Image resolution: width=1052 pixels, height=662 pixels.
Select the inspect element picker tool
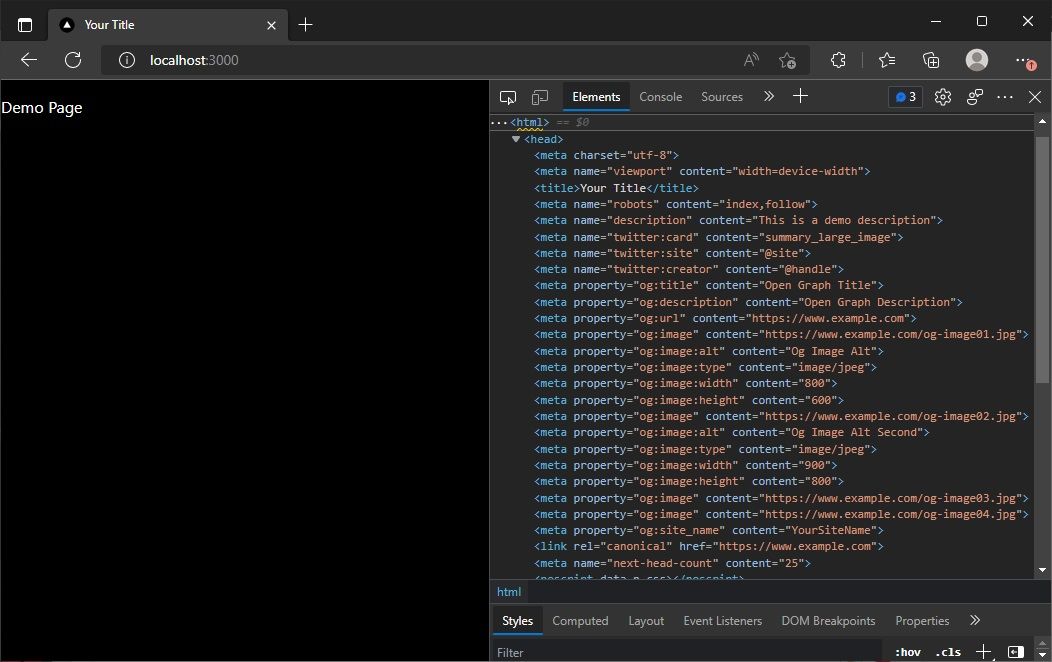coord(508,96)
